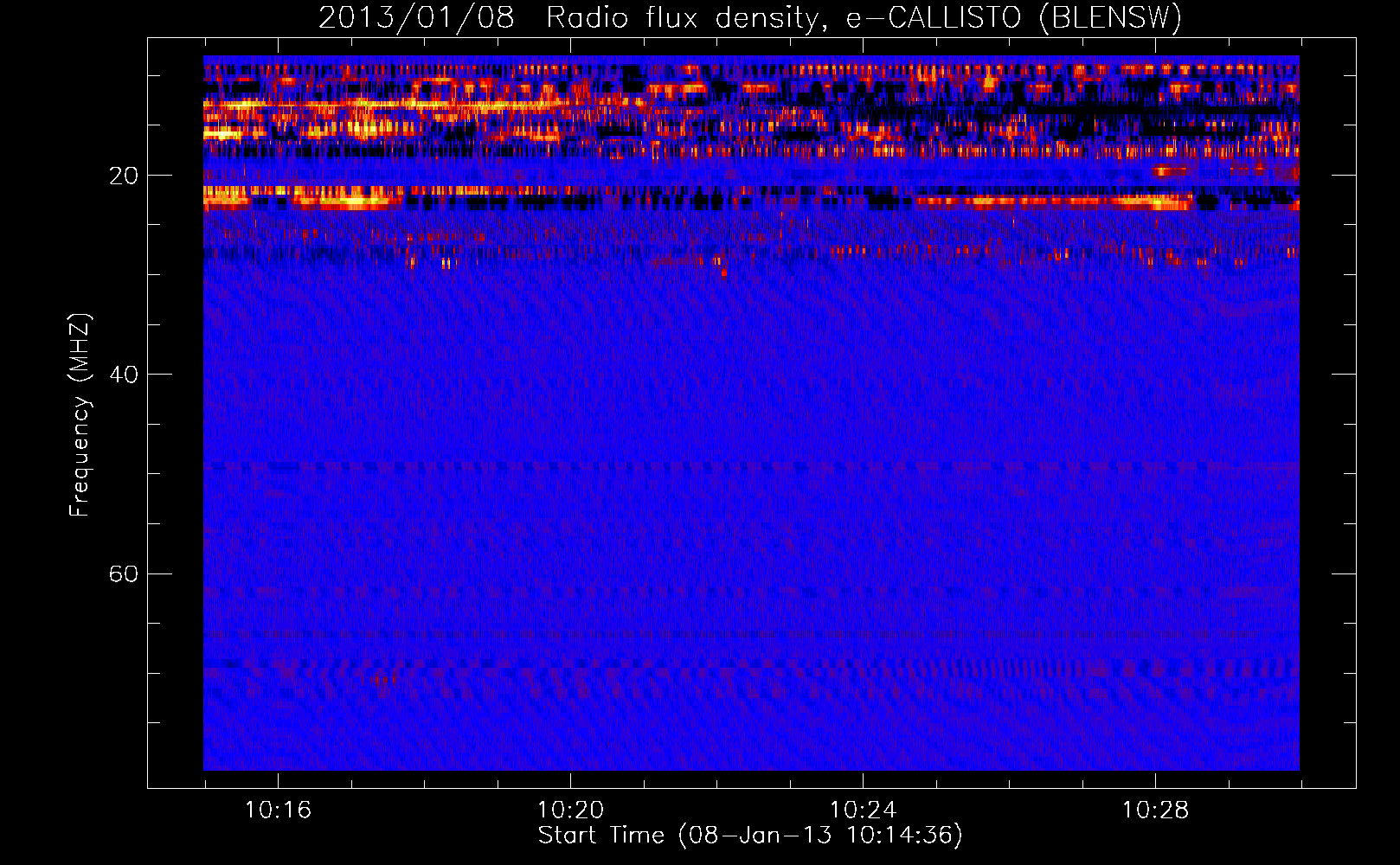Click the 'Start Time (08-Jan-13 10:14:36)' x-axis label

pyautogui.click(x=750, y=836)
